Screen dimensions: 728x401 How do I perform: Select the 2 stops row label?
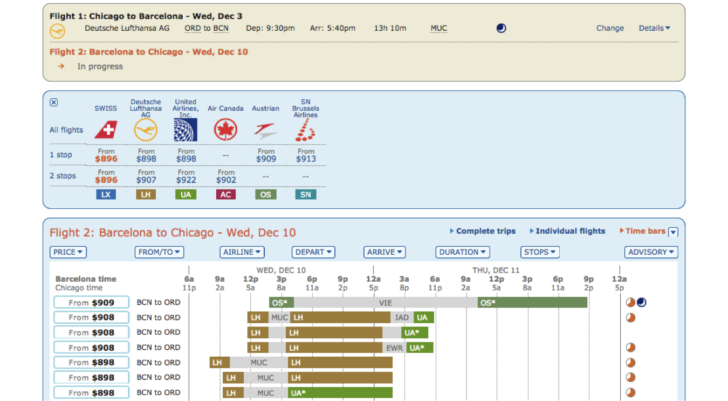(63, 176)
